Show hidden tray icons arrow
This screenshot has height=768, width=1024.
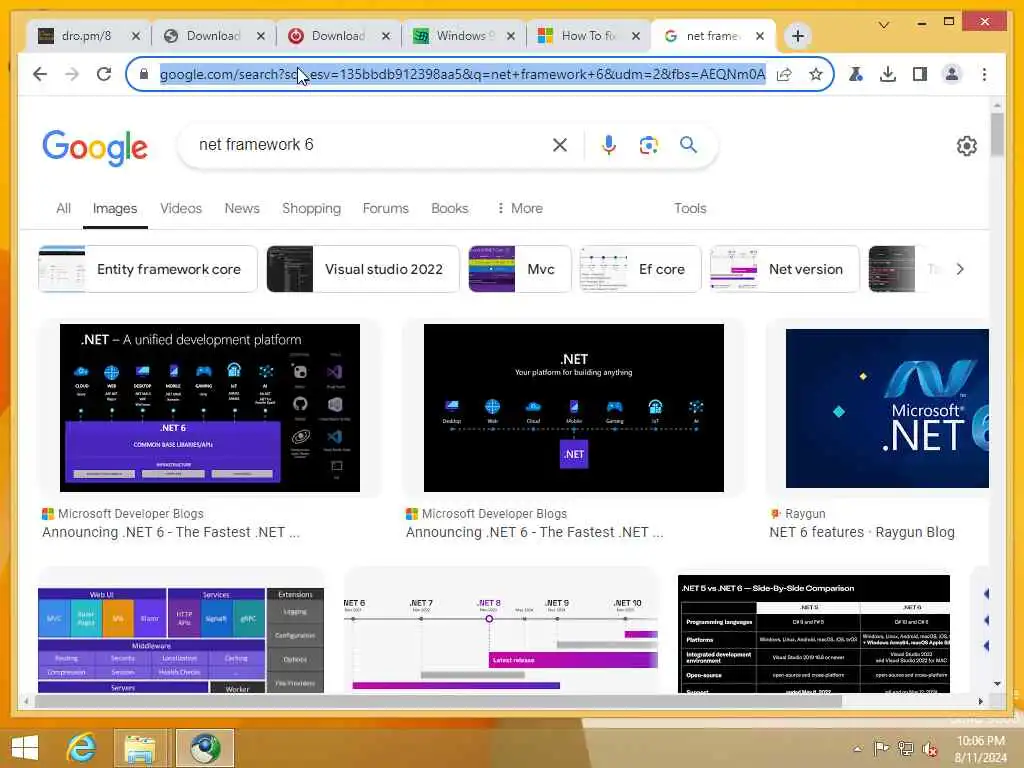pyautogui.click(x=857, y=749)
